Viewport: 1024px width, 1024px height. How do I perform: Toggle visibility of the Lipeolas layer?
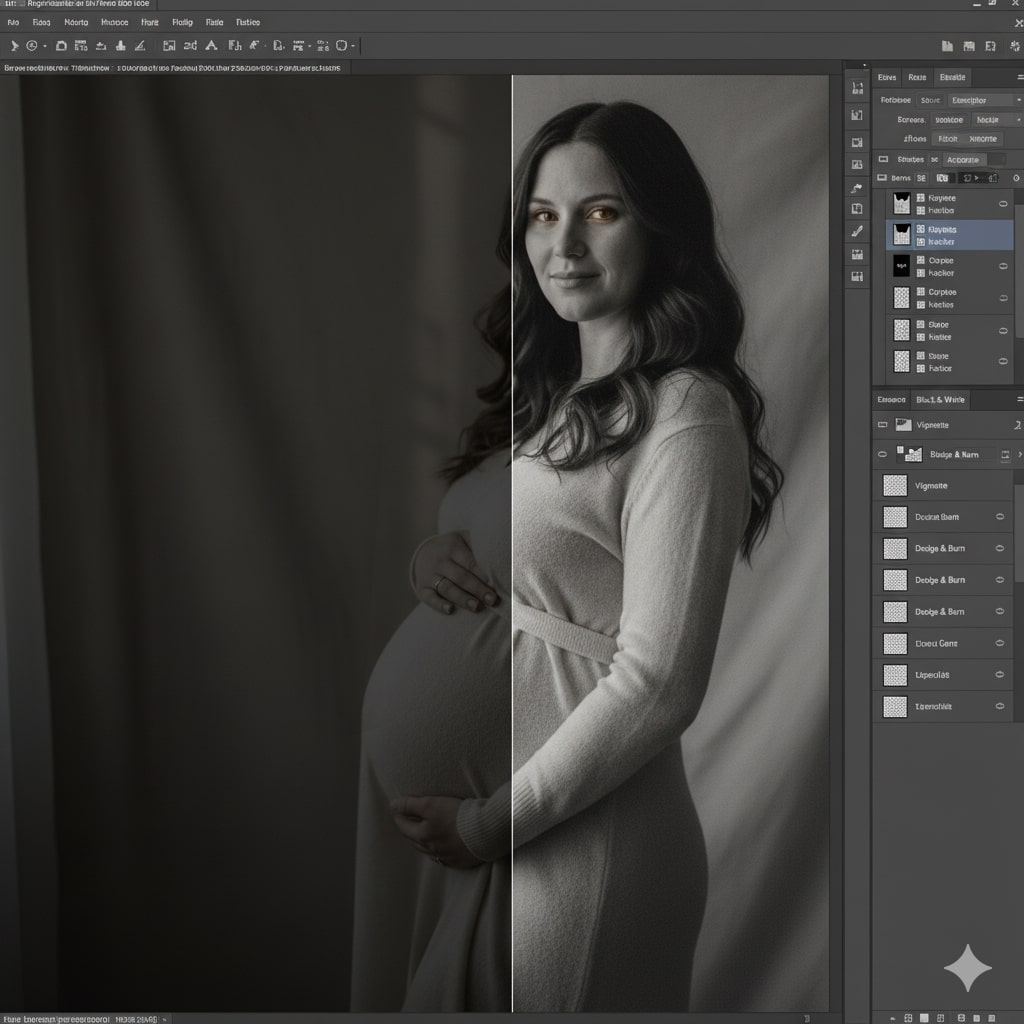coord(999,675)
